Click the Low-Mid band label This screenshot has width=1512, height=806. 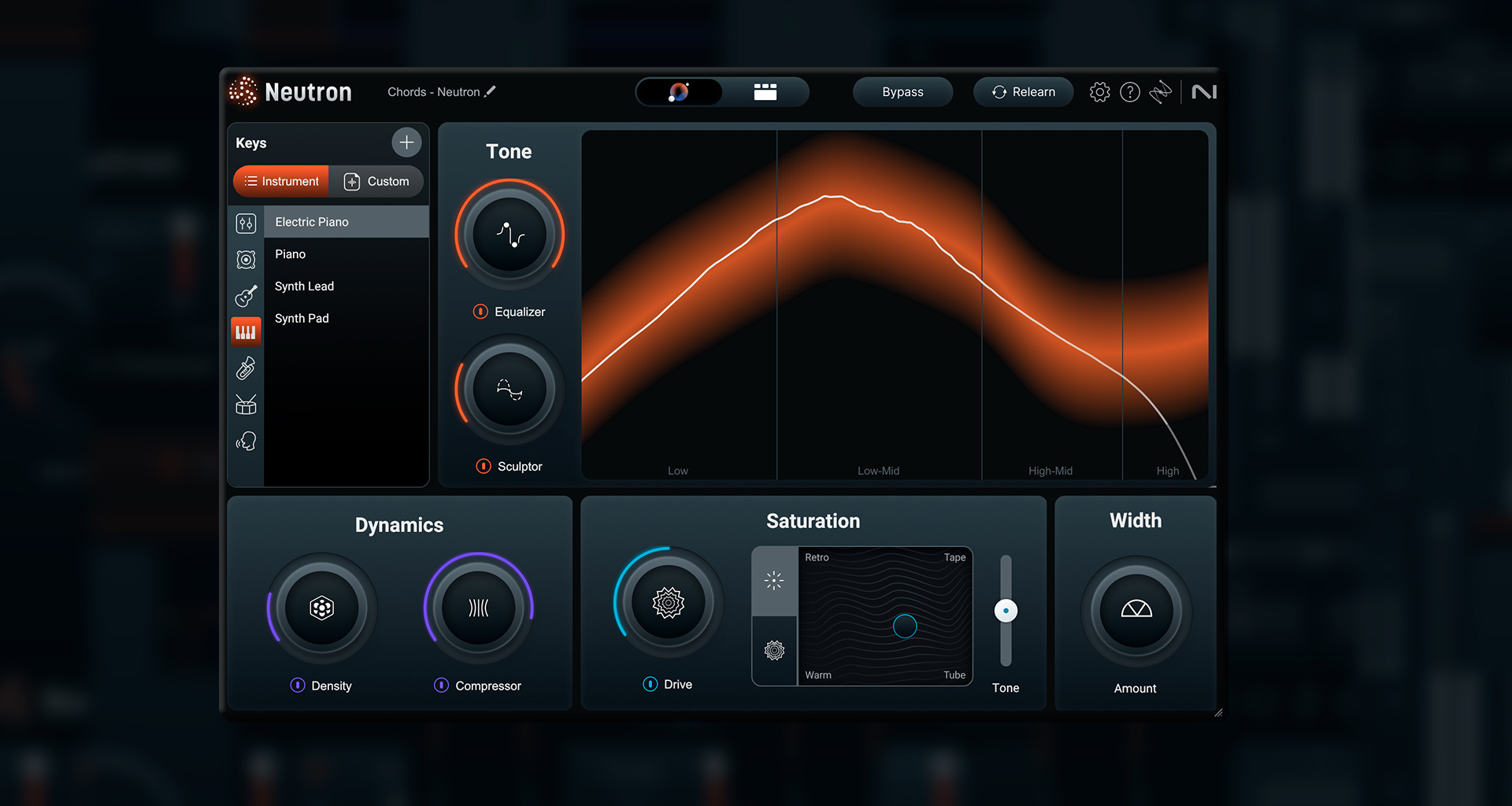pos(878,471)
